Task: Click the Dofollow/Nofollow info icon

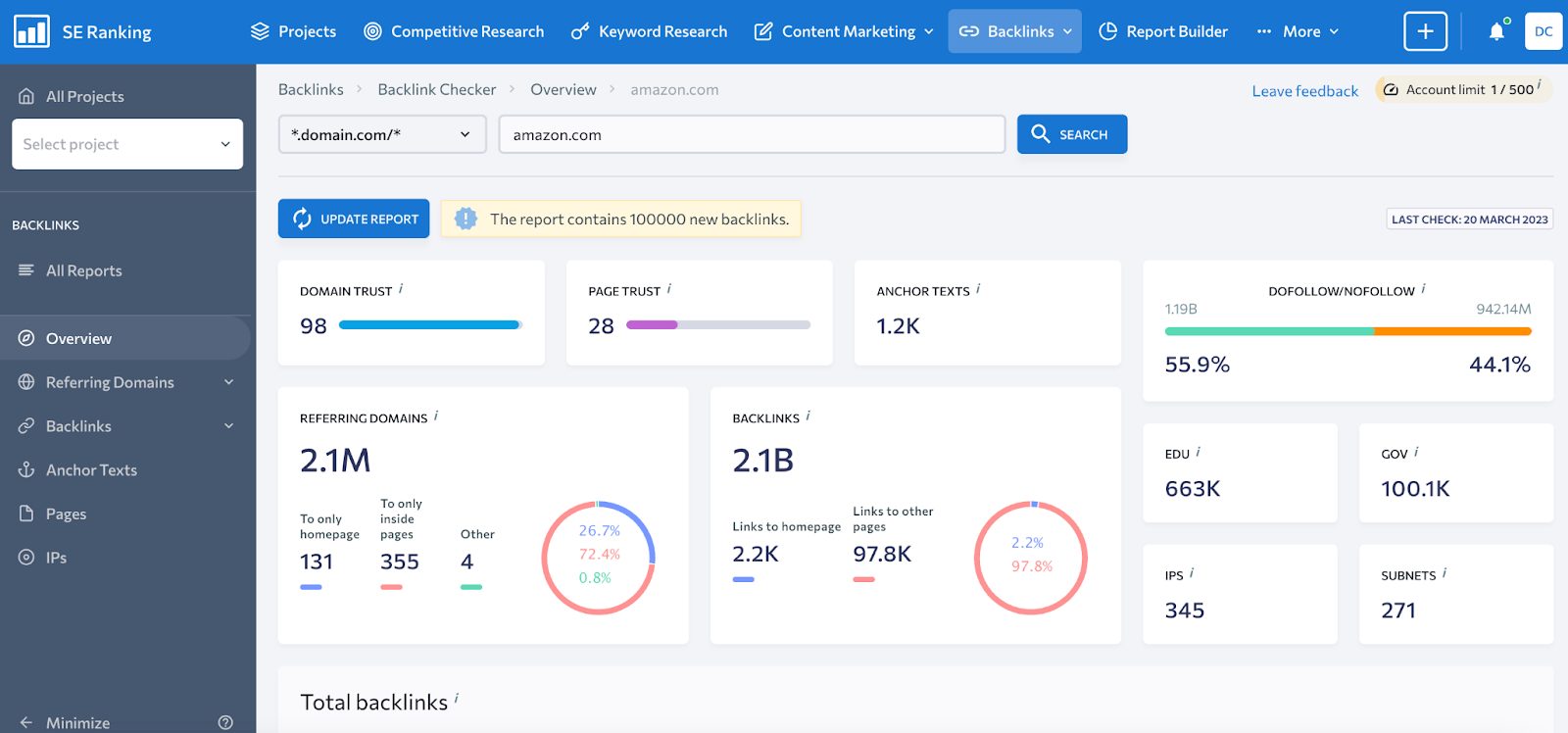Action: [1423, 289]
